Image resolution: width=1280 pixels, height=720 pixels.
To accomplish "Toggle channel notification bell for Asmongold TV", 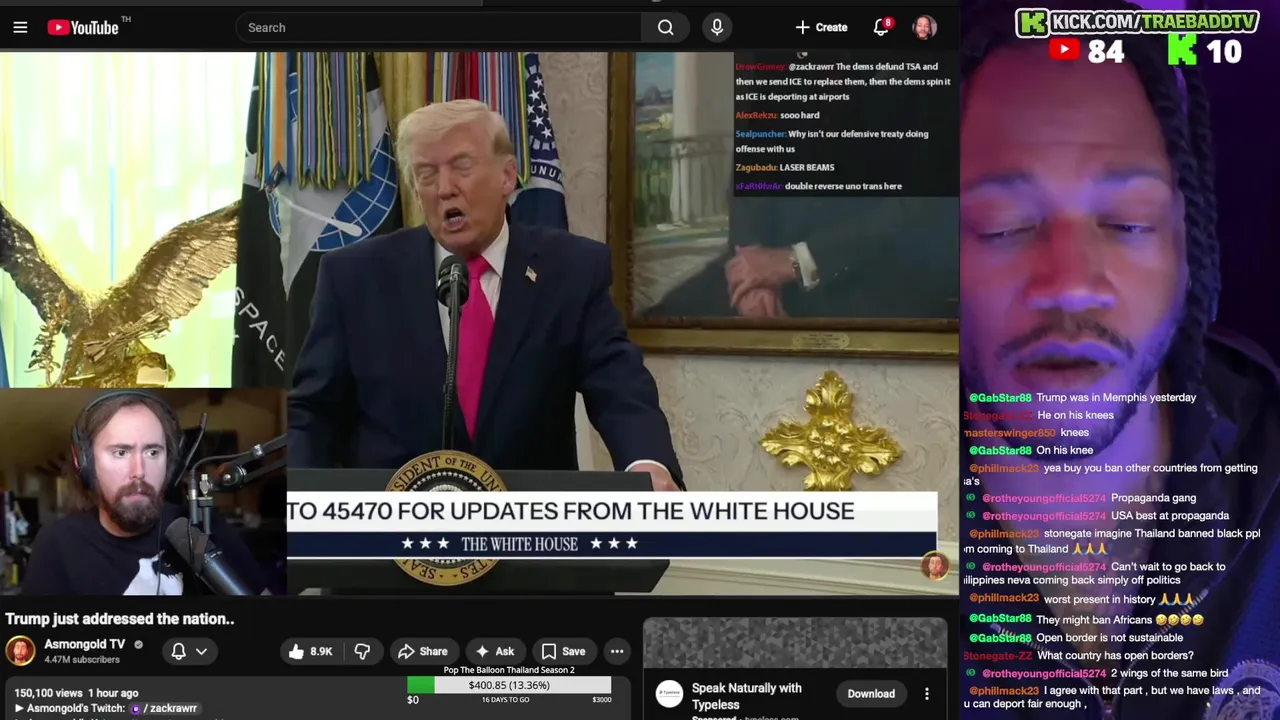I will (x=178, y=651).
